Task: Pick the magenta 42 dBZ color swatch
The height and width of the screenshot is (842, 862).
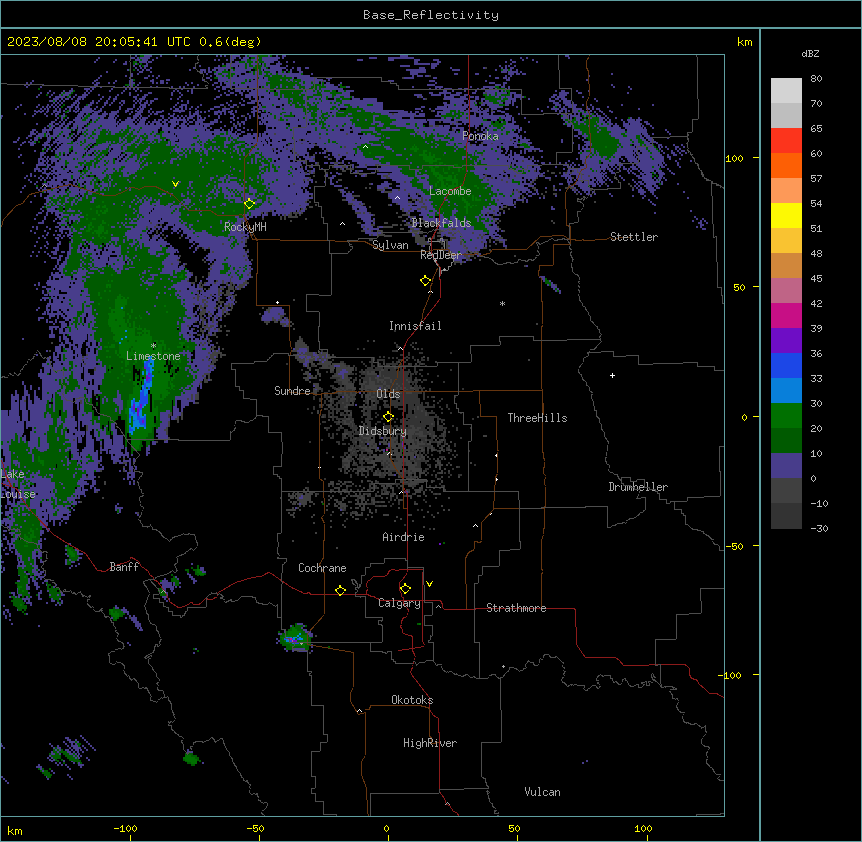Action: pyautogui.click(x=786, y=315)
